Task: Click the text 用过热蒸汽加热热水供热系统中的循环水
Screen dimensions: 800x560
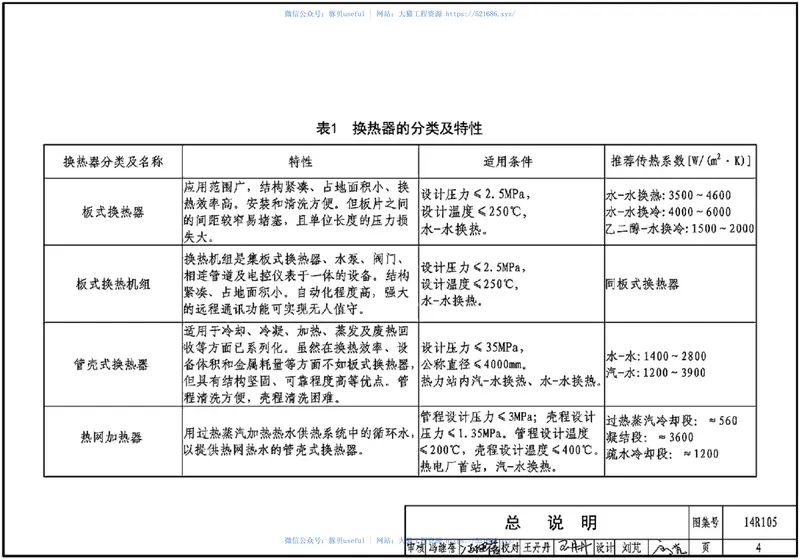Action: pyautogui.click(x=298, y=433)
